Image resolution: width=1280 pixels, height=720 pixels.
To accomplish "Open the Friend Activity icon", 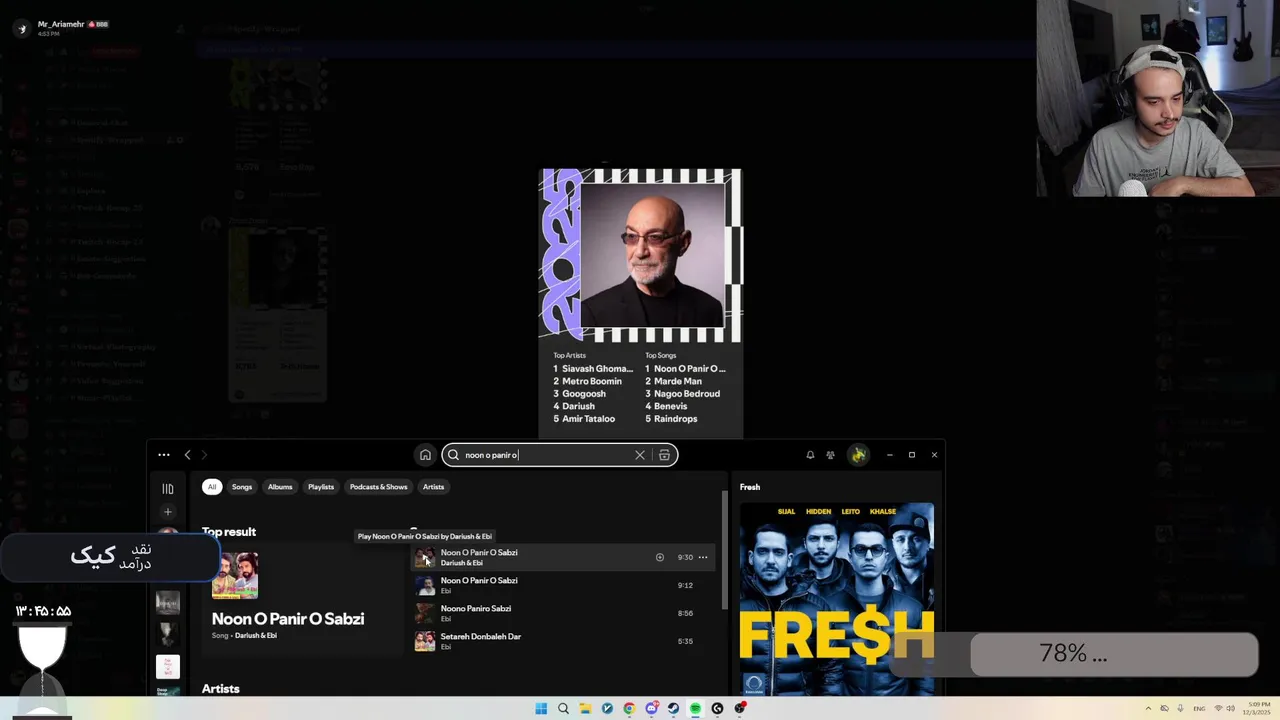I will click(830, 455).
